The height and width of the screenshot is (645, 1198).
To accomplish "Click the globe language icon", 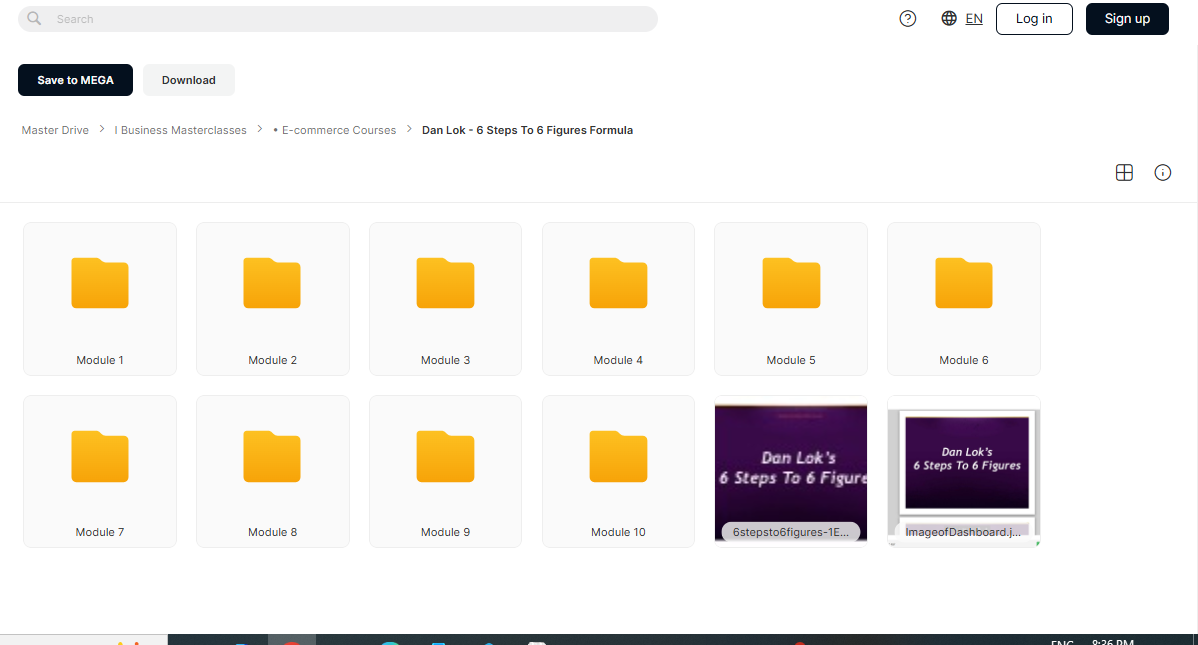I will [949, 18].
